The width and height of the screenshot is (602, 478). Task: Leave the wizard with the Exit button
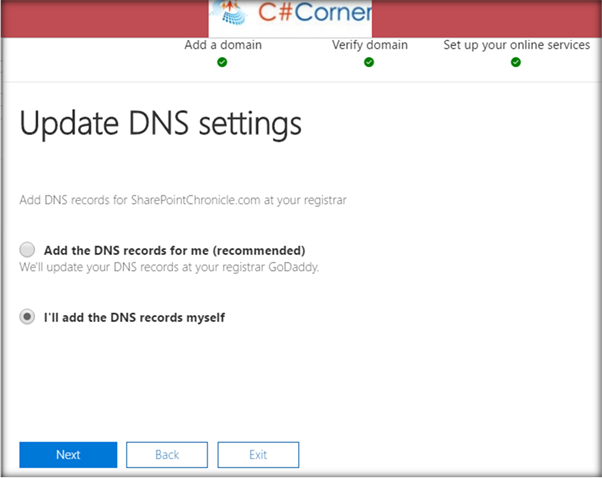(x=258, y=455)
